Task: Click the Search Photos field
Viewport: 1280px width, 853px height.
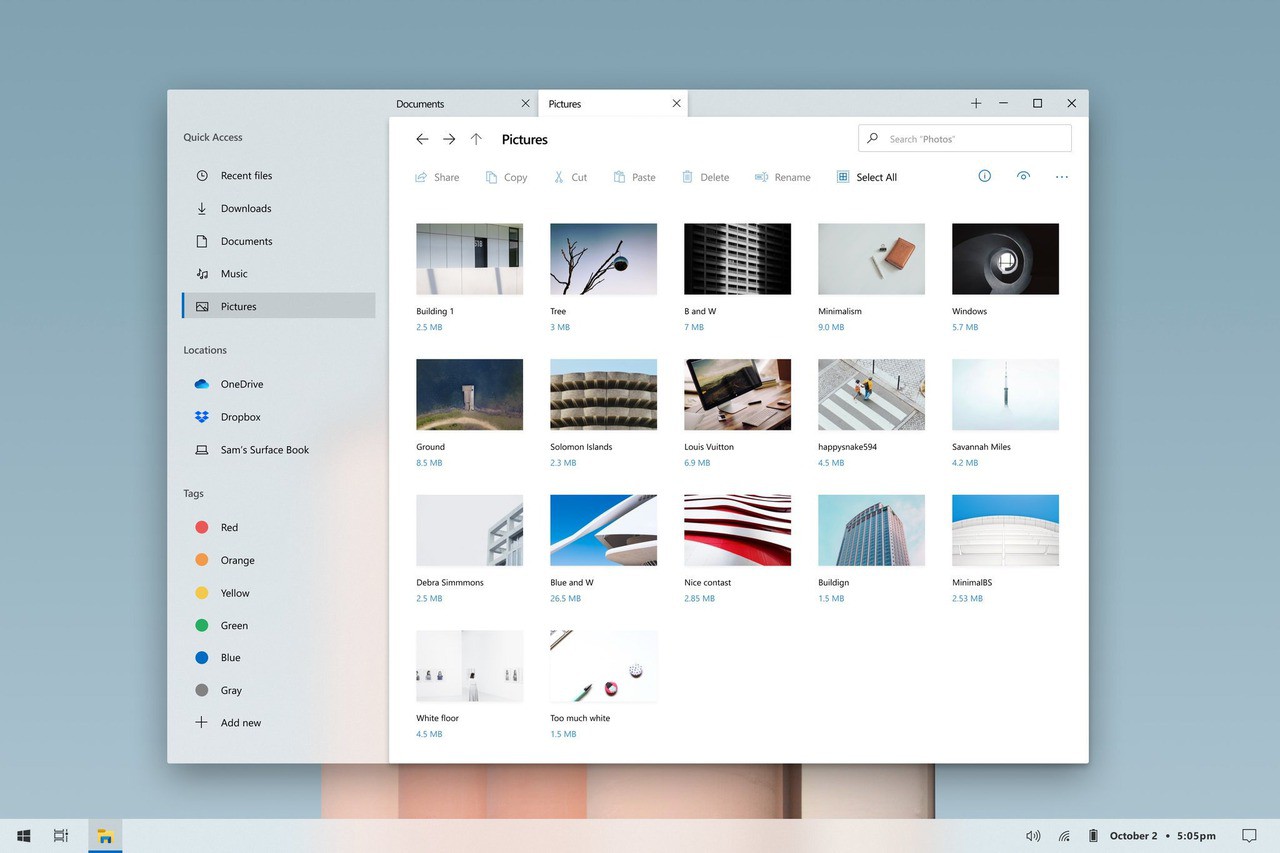Action: (965, 139)
